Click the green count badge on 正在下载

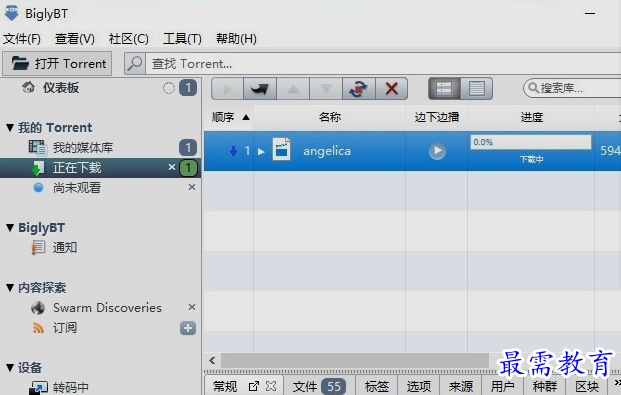coord(189,168)
